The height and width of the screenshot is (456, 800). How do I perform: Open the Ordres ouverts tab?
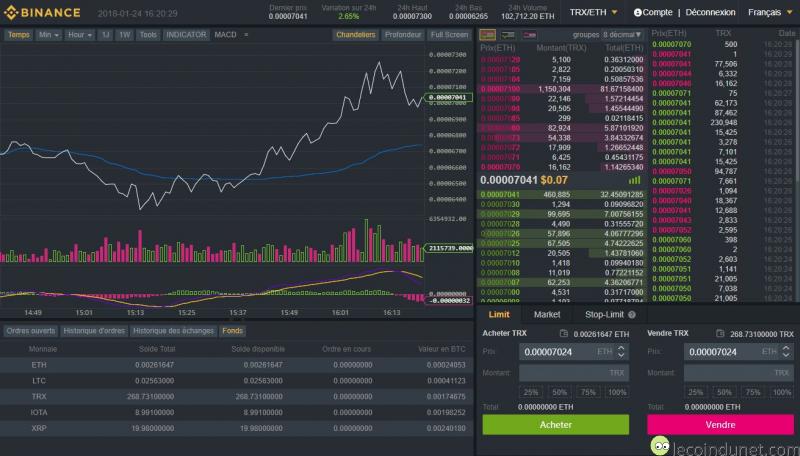click(31, 331)
